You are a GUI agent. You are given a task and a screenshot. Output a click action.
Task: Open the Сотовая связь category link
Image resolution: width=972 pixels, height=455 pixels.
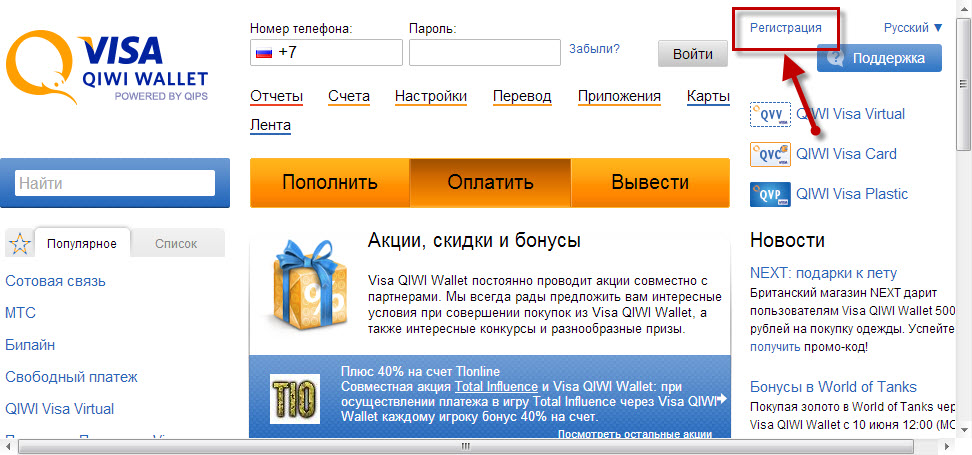55,281
